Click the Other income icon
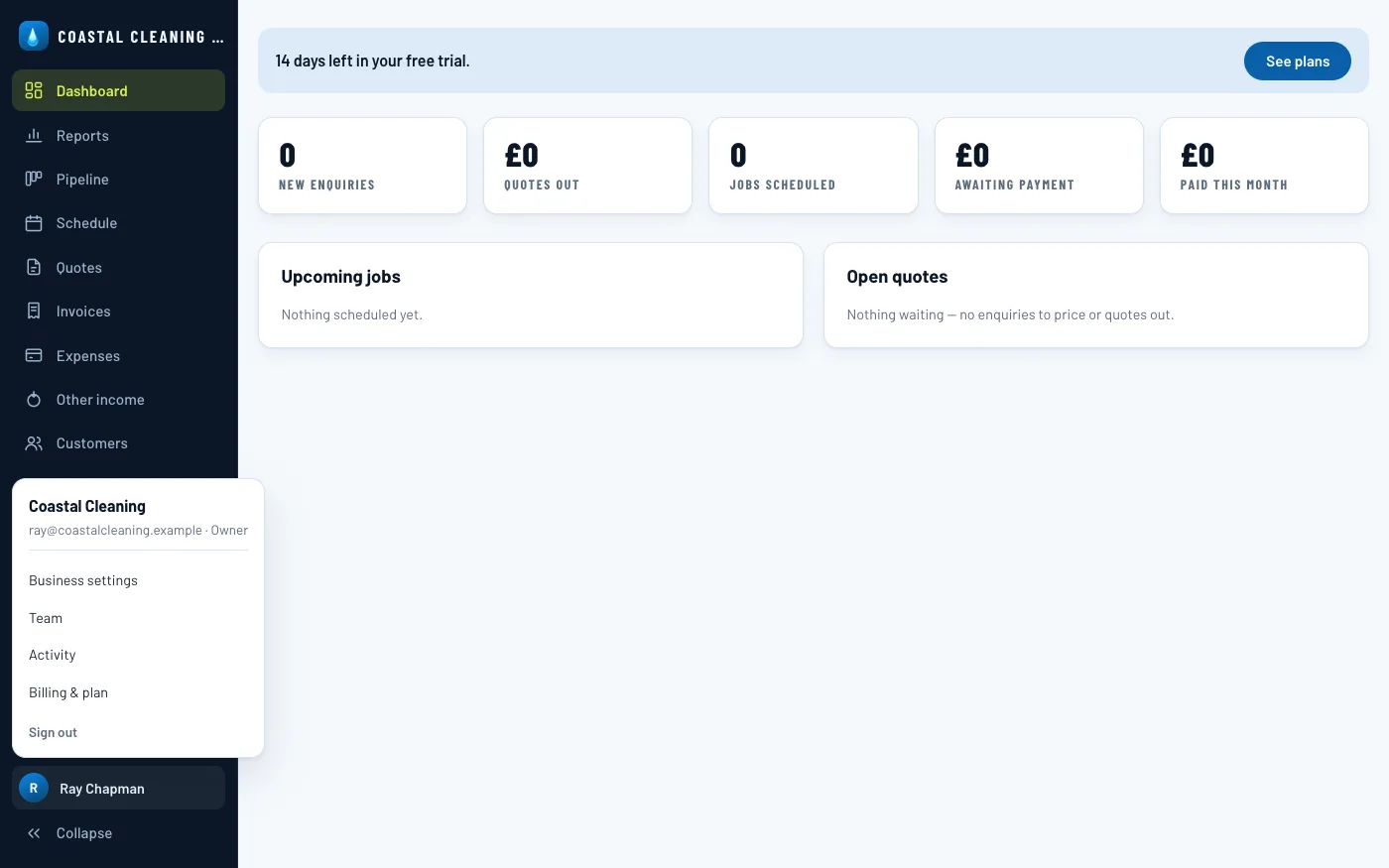Image resolution: width=1389 pixels, height=868 pixels. click(34, 399)
